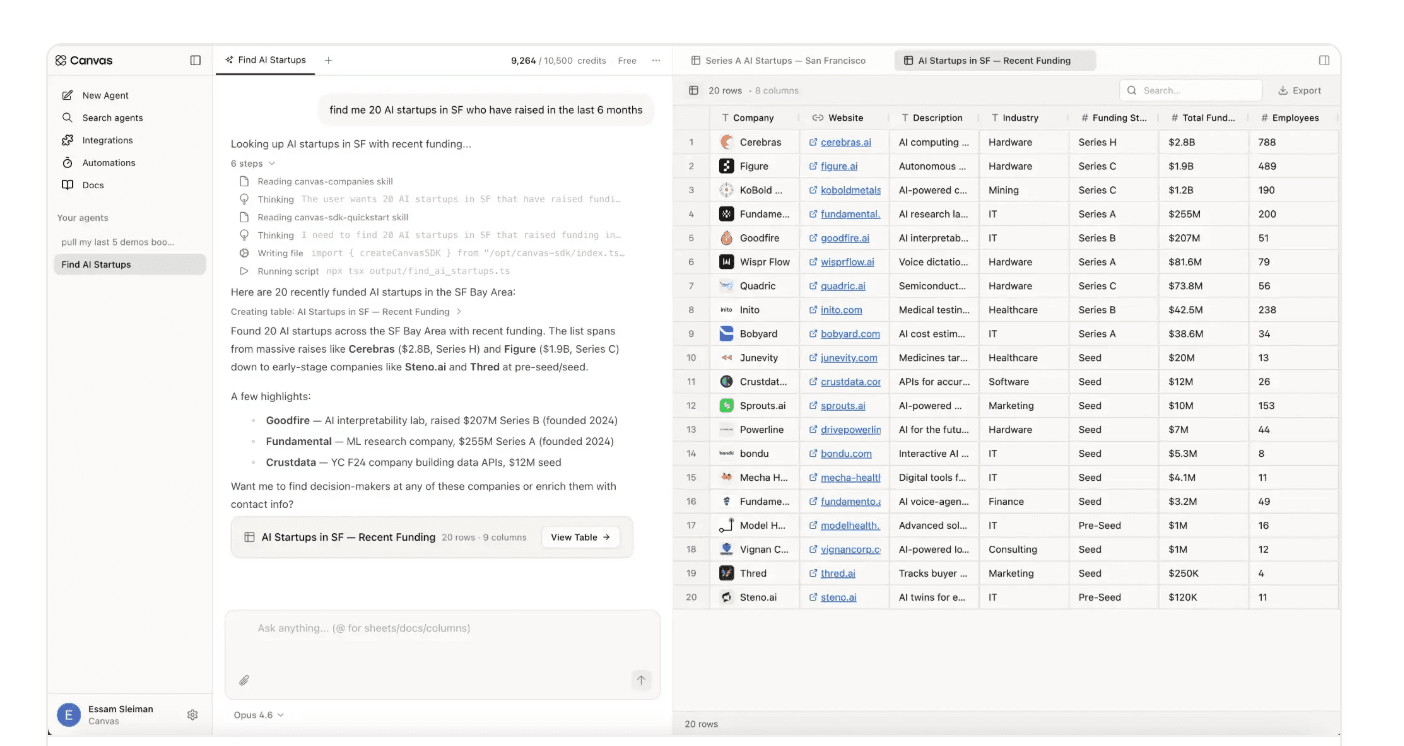Toggle the right panel layout icon

[1324, 60]
